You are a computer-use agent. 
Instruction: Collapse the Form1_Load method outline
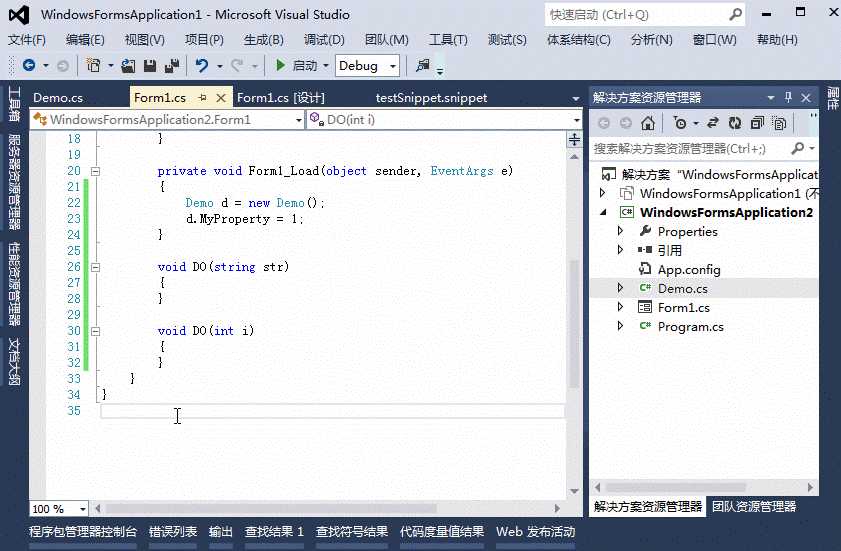tap(95, 172)
